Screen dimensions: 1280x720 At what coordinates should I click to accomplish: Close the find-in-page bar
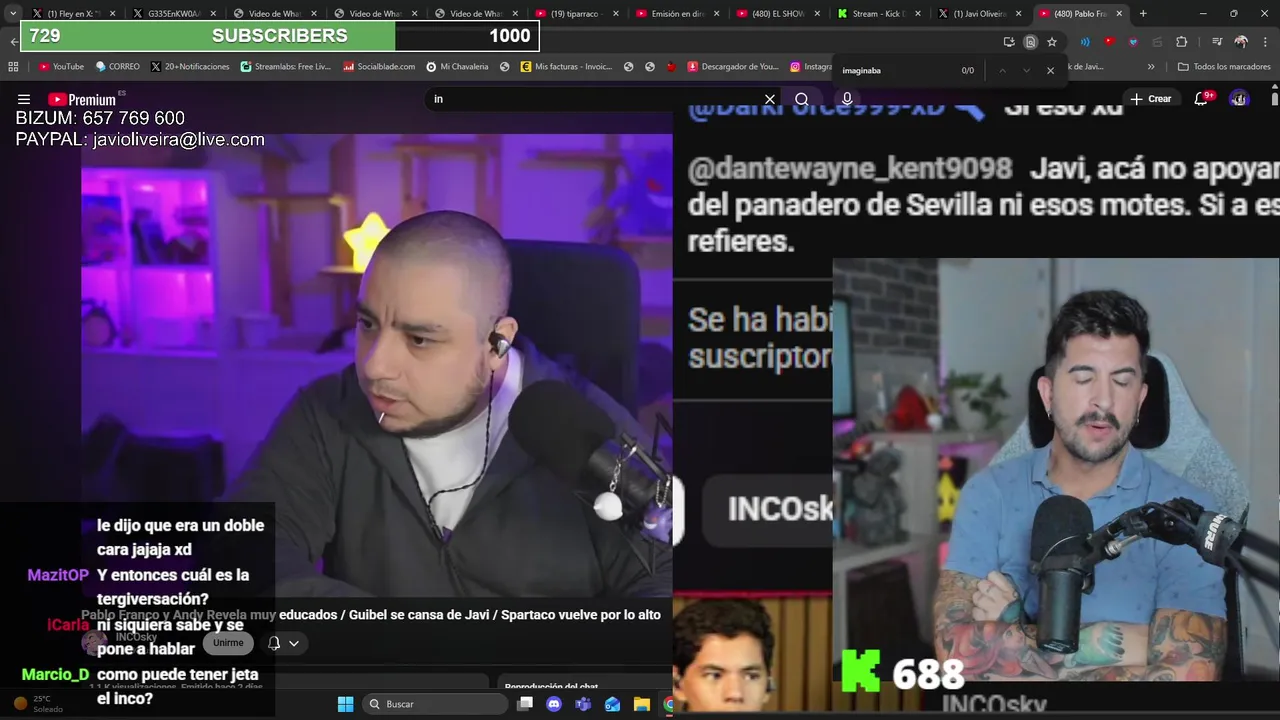1050,71
